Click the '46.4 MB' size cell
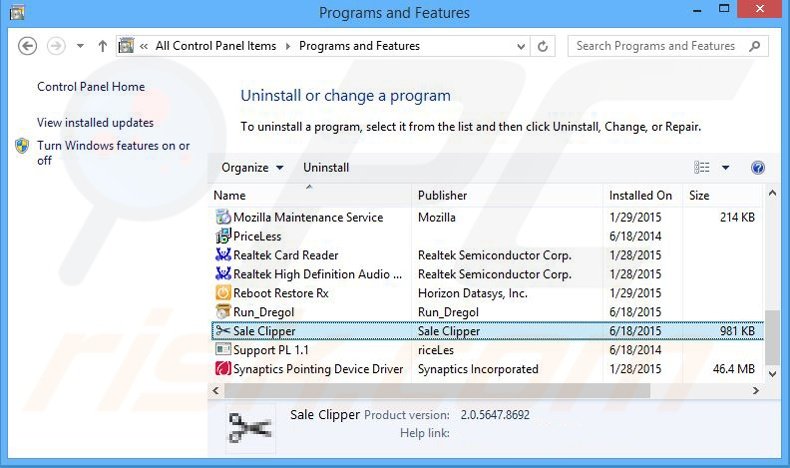Screen dimensions: 790x468 pos(734,369)
